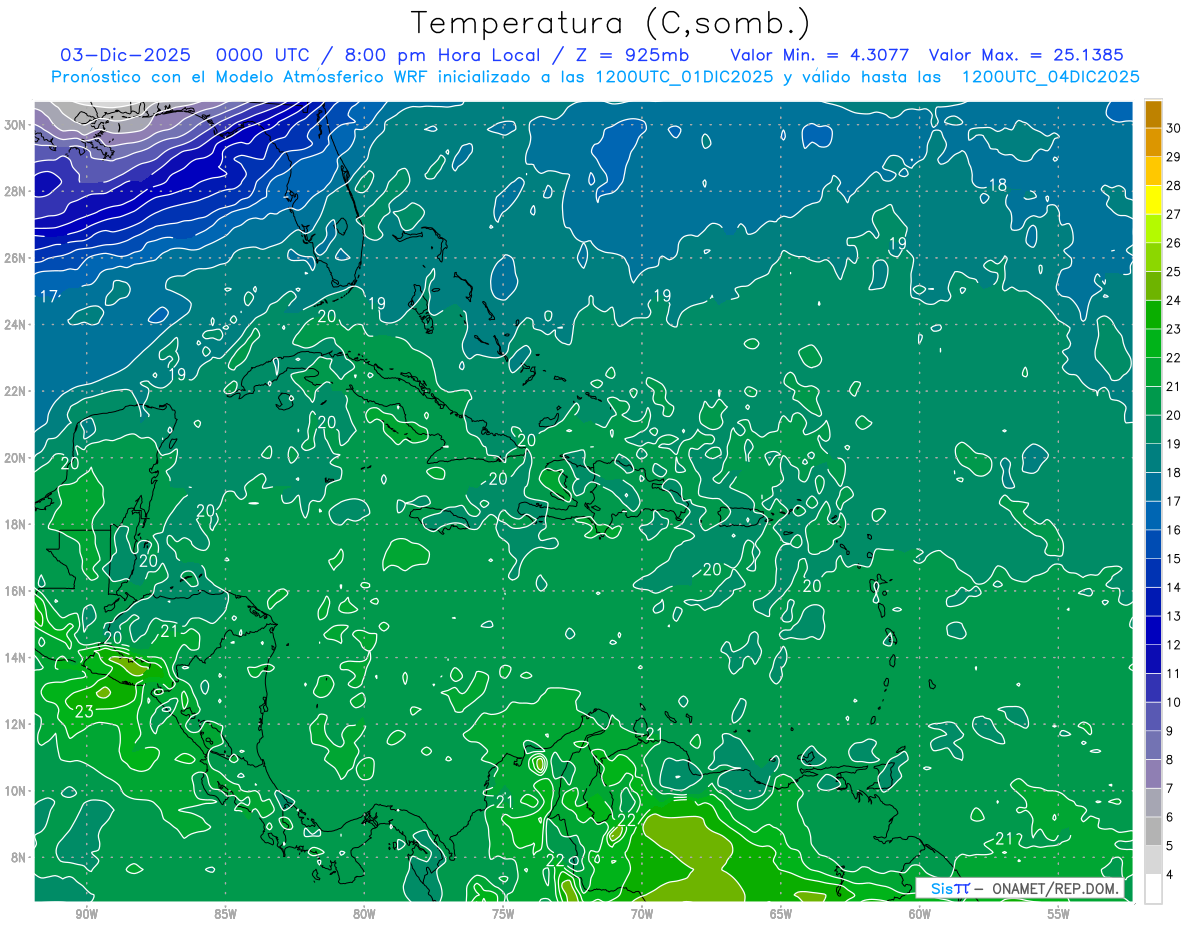Click the "24N" latitude label
This screenshot has height=927, width=1200.
pyautogui.click(x=16, y=325)
